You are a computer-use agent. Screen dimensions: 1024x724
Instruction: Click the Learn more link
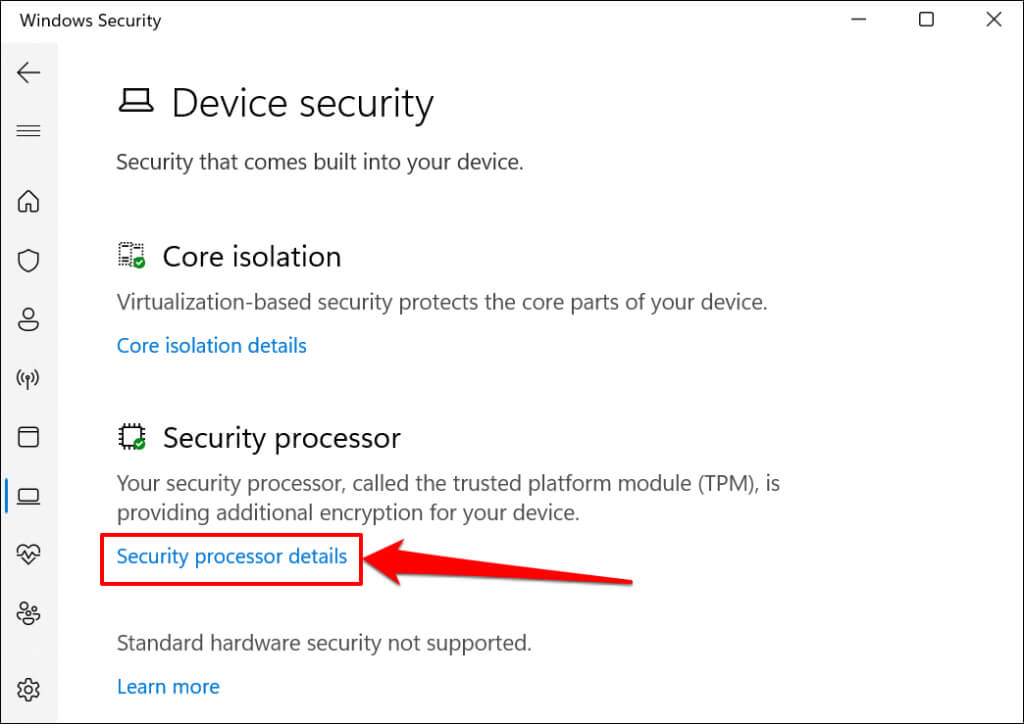tap(168, 687)
